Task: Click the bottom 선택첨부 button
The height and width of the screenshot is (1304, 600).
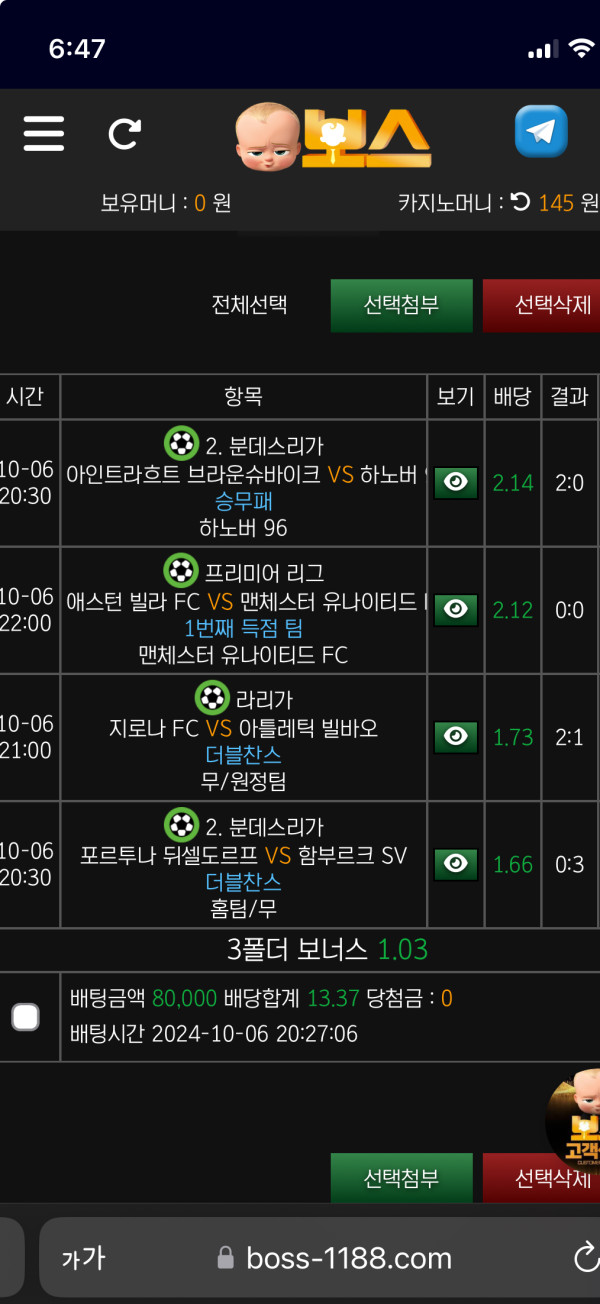Action: (401, 1178)
